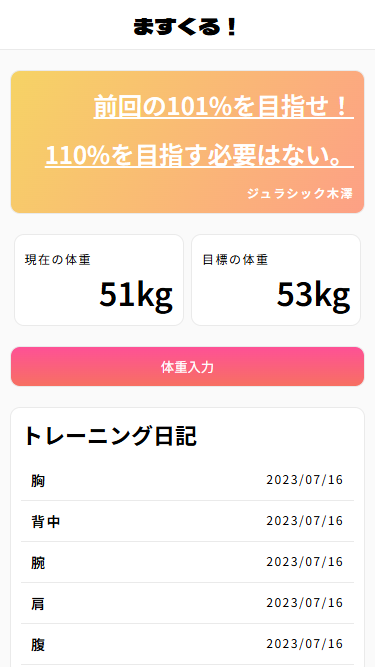Screen dimensions: 375x667
Task: Click the date beside the 肩 entry
Action: point(304,603)
